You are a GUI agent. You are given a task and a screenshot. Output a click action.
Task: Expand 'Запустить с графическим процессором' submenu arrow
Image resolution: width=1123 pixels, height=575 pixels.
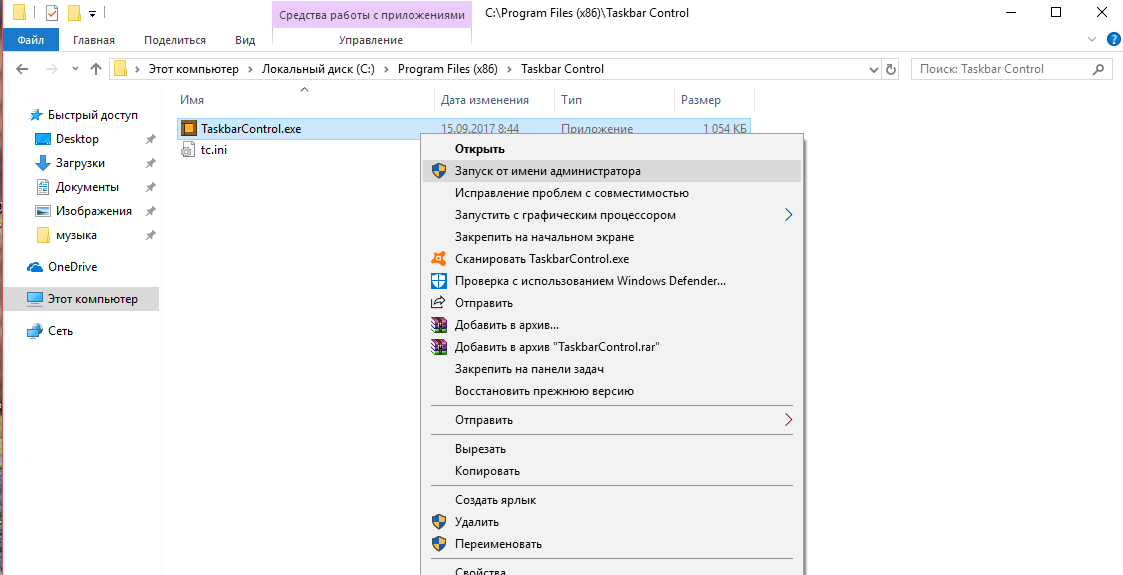789,215
